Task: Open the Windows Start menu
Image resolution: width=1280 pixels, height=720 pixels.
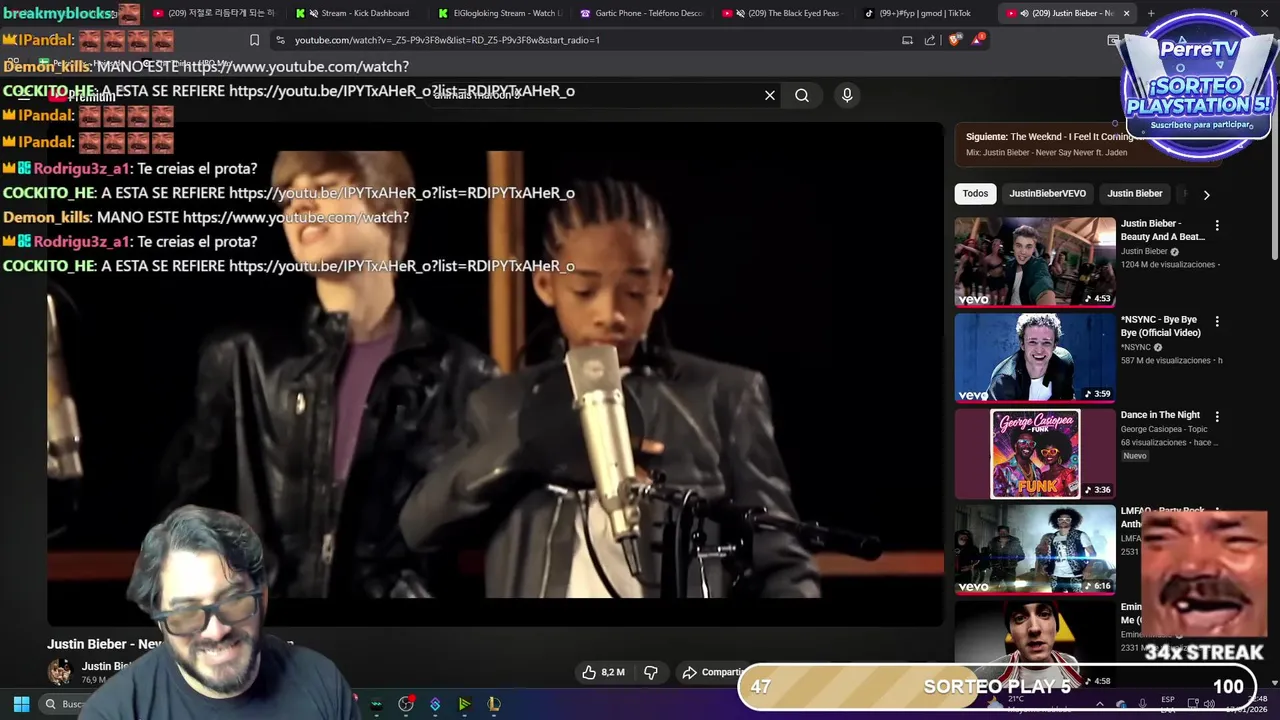Action: [x=21, y=704]
